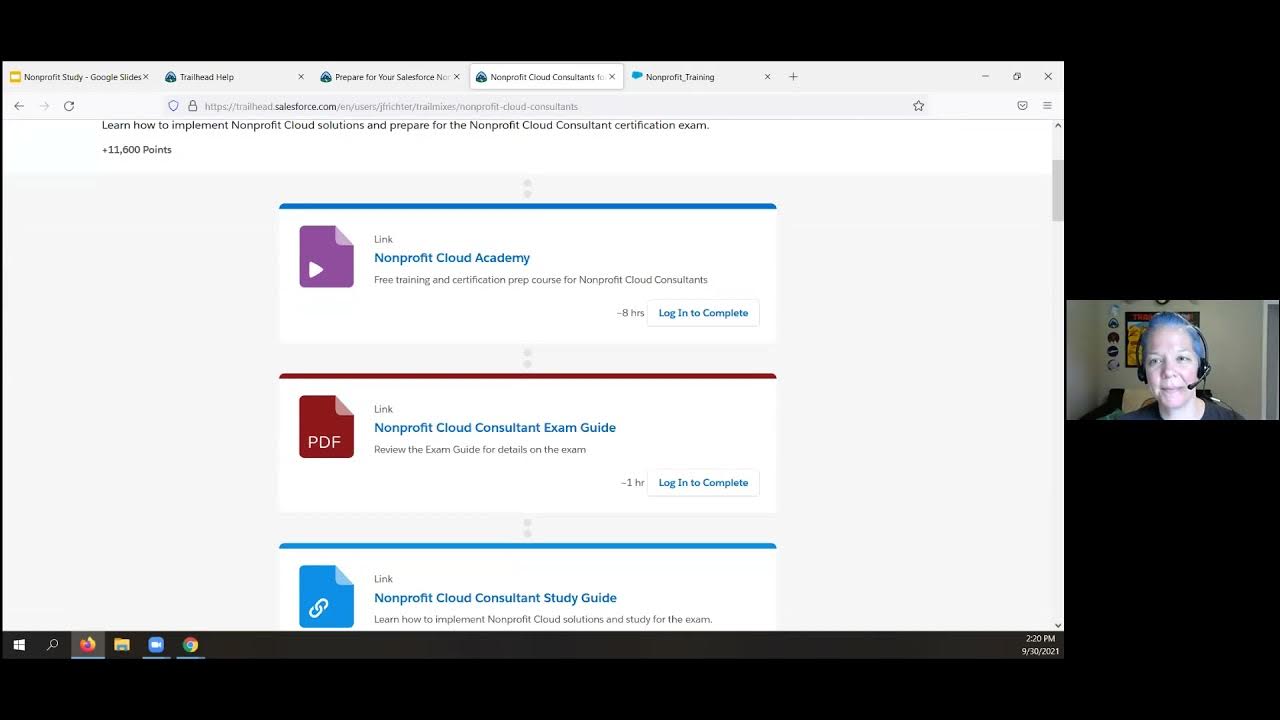Viewport: 1280px width, 720px height.
Task: Click the purple video file icon
Action: (326, 257)
